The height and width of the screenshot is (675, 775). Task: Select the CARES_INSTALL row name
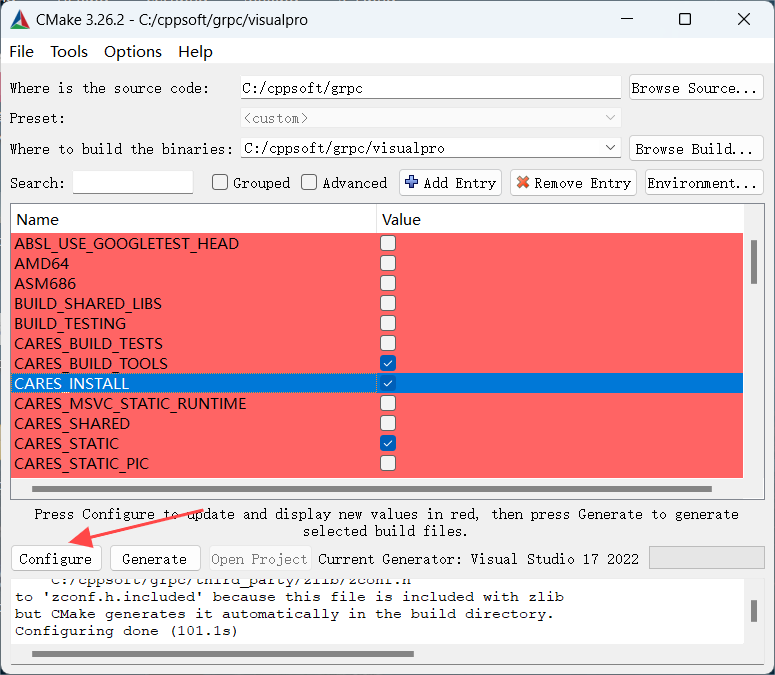click(72, 383)
